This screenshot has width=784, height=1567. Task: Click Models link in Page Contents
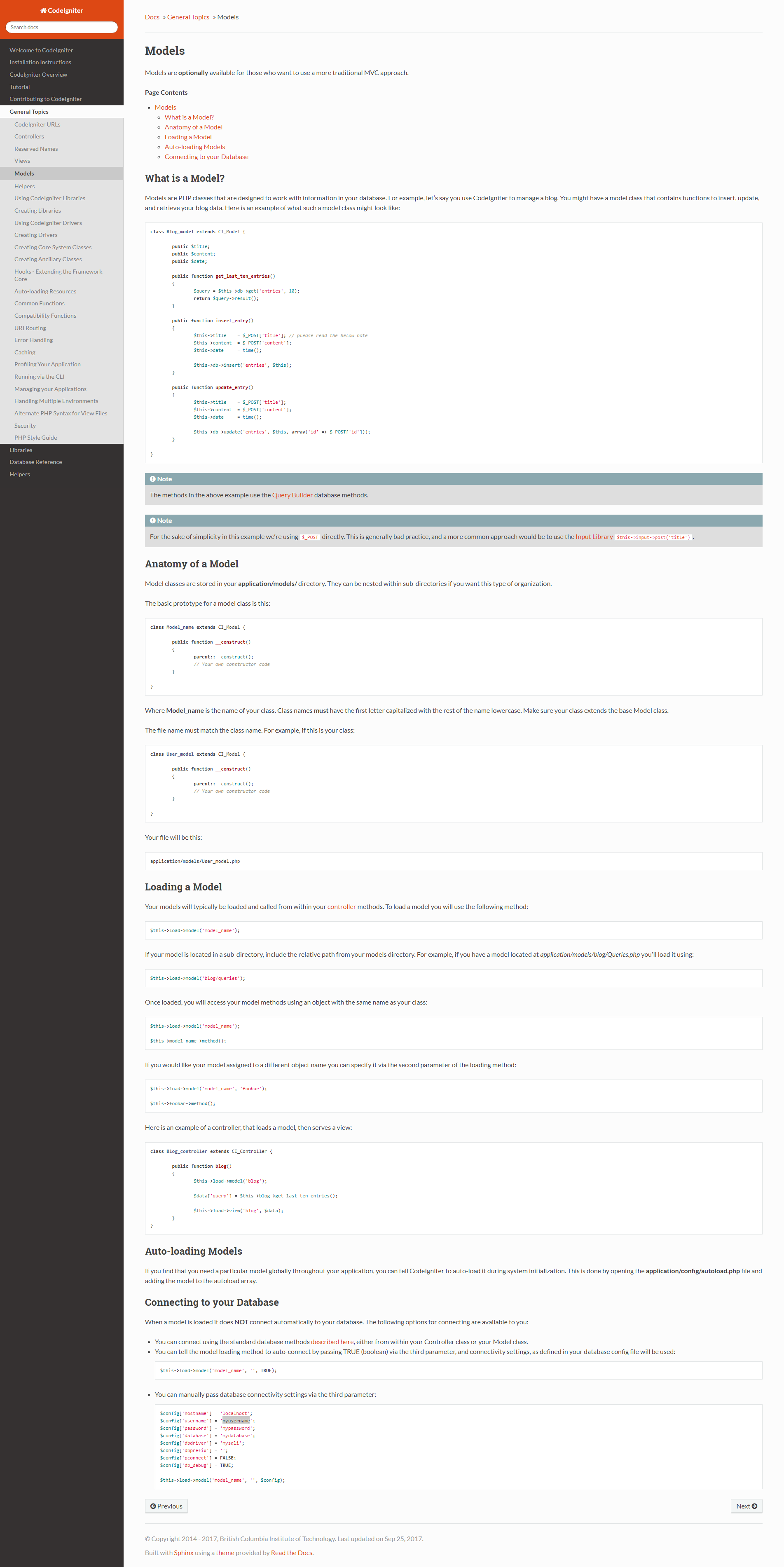click(x=166, y=108)
